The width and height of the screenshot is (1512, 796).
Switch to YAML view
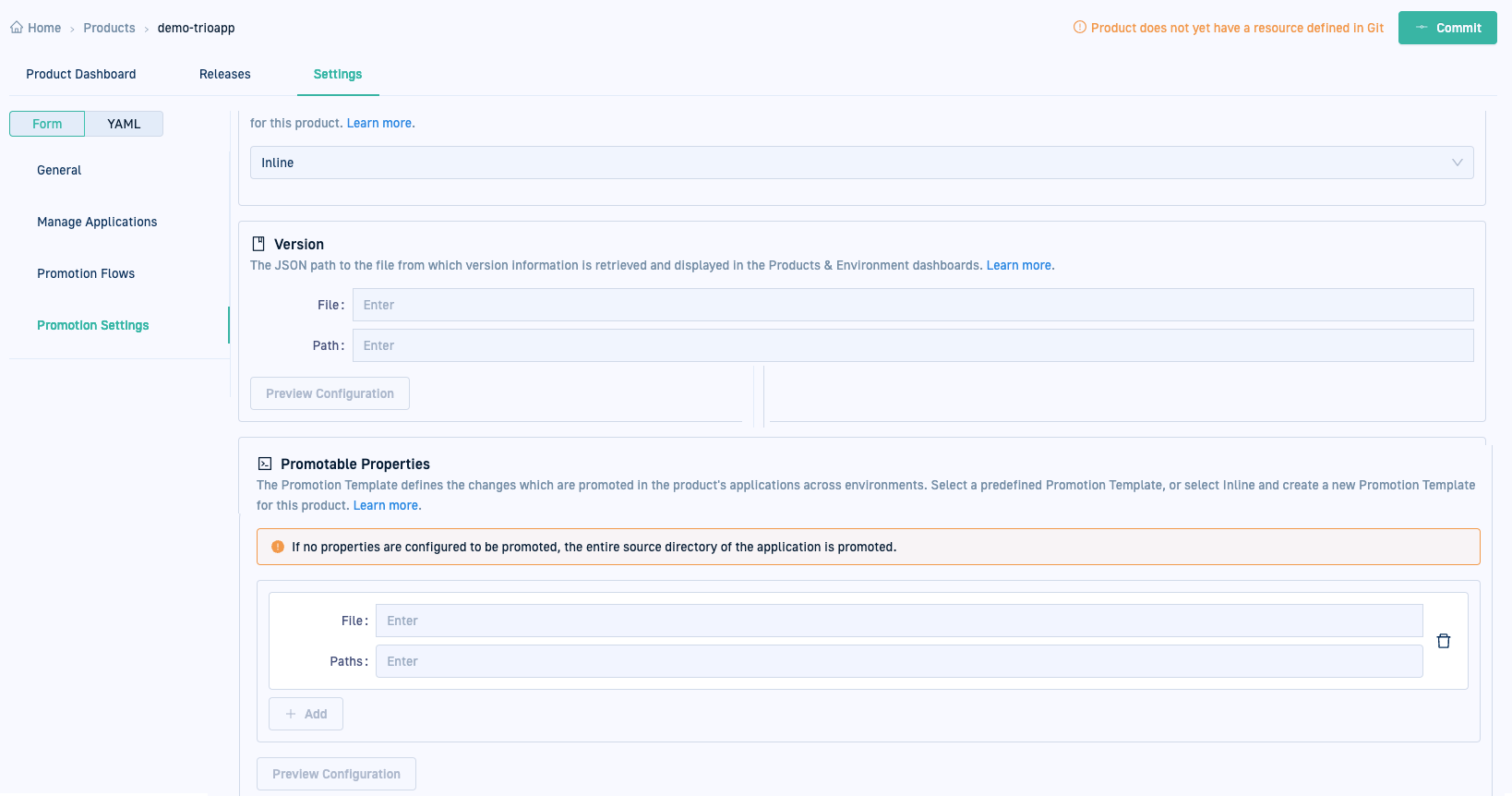[124, 124]
